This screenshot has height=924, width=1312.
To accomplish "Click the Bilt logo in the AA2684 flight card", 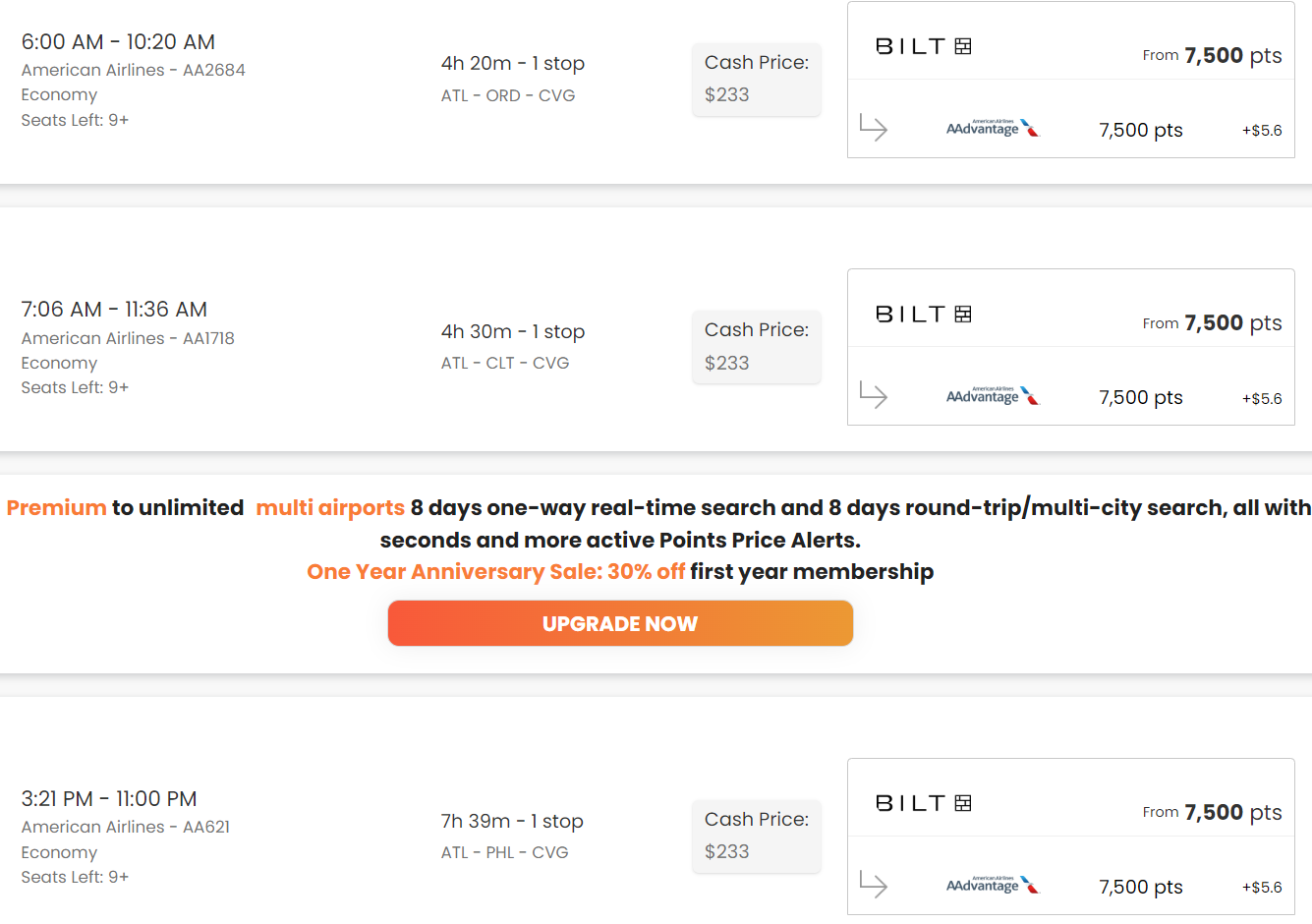I will (923, 46).
